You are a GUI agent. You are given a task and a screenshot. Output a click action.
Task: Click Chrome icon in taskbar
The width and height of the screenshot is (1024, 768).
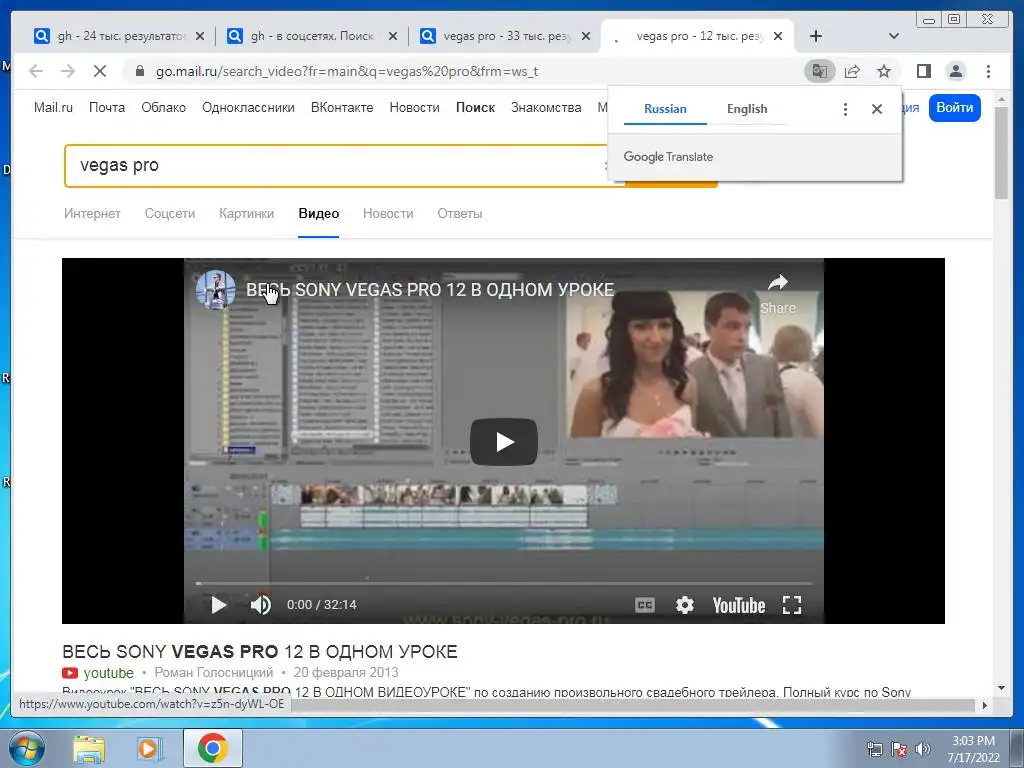212,748
